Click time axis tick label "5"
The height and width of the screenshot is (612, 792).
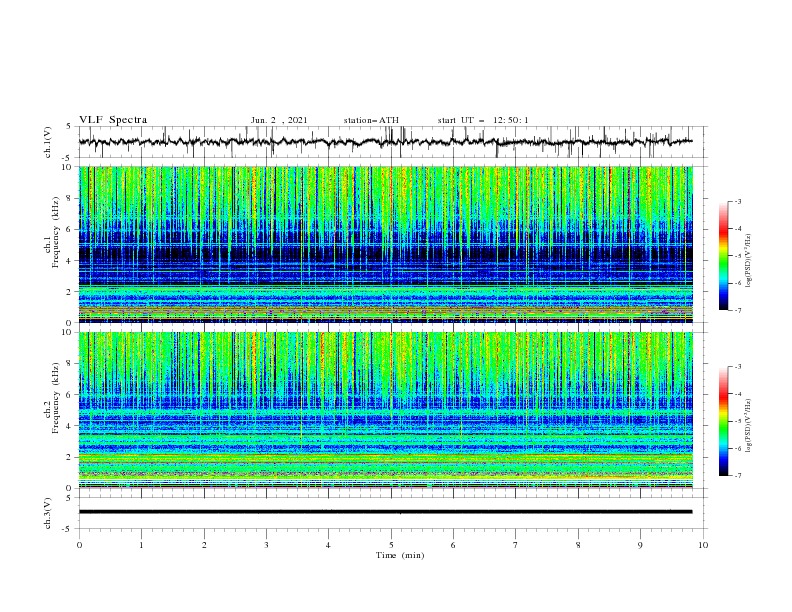coord(391,545)
